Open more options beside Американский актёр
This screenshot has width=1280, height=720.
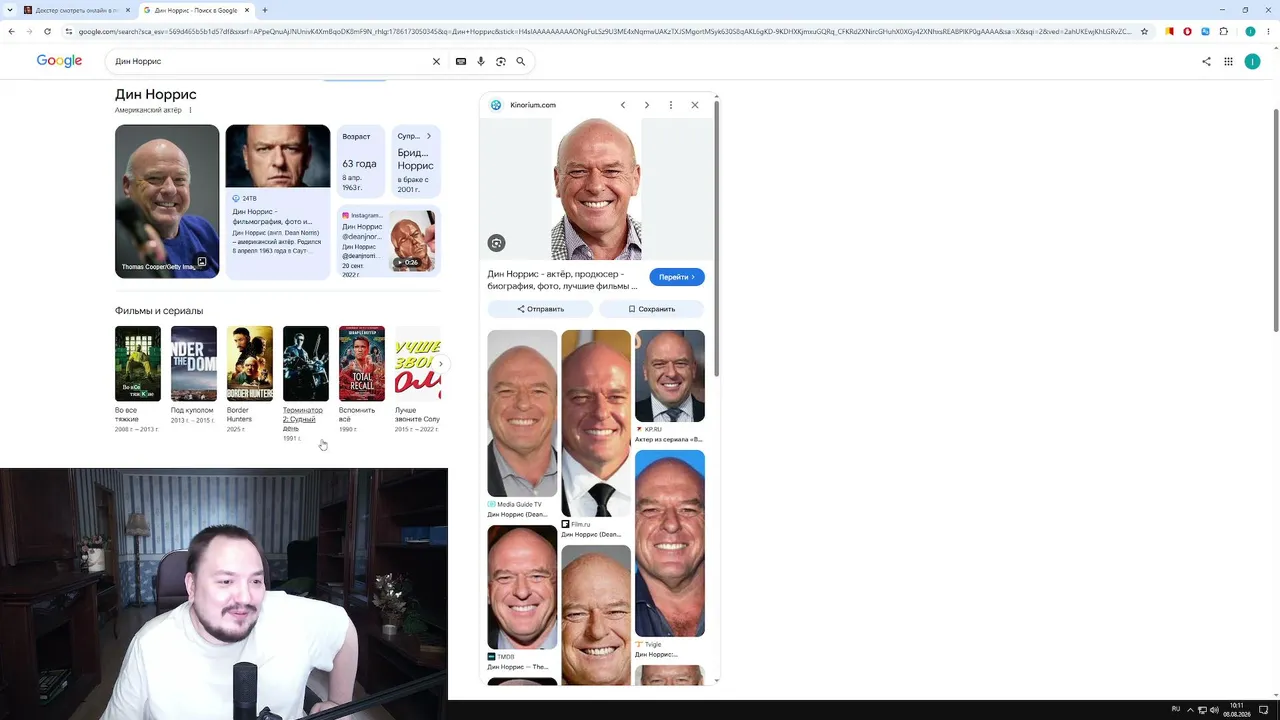pos(190,110)
